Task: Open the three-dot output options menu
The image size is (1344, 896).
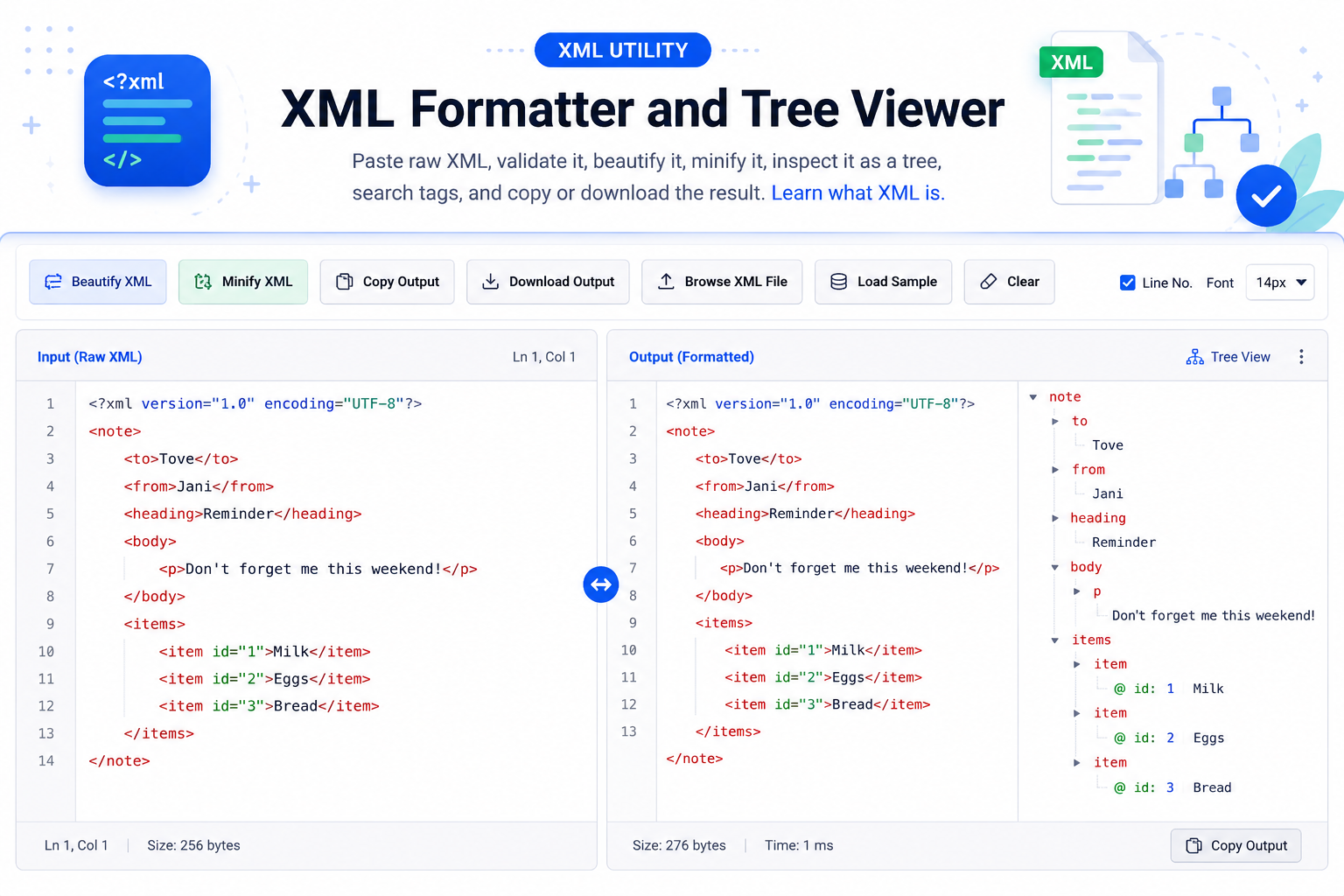Action: (x=1301, y=357)
